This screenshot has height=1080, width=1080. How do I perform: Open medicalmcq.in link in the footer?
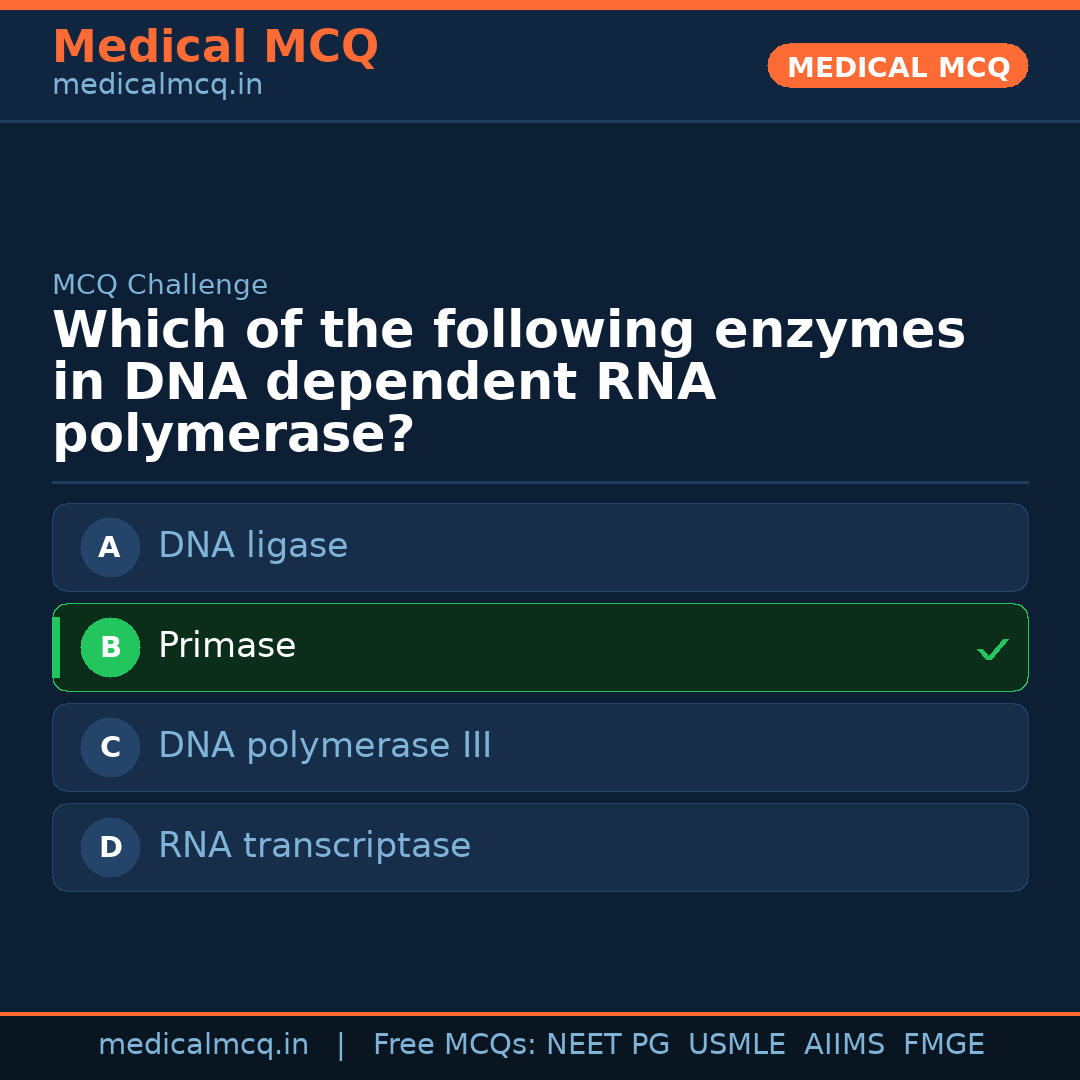pyautogui.click(x=203, y=1045)
